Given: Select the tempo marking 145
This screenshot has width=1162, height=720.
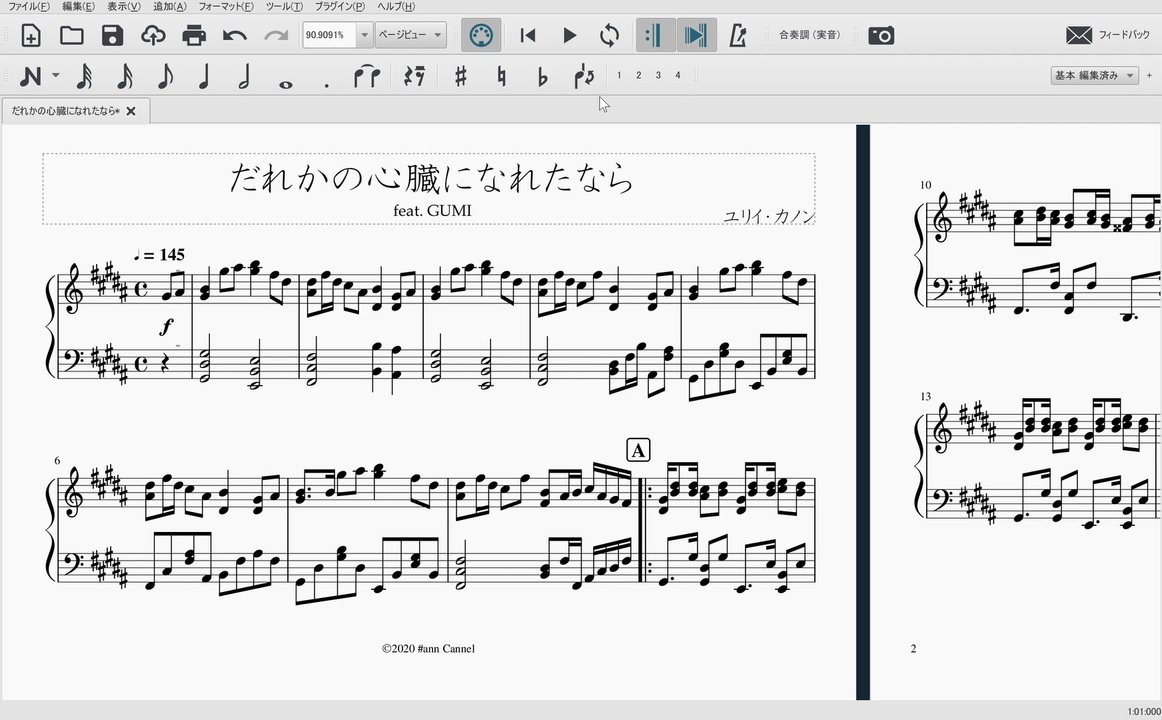Looking at the screenshot, I should tap(159, 255).
